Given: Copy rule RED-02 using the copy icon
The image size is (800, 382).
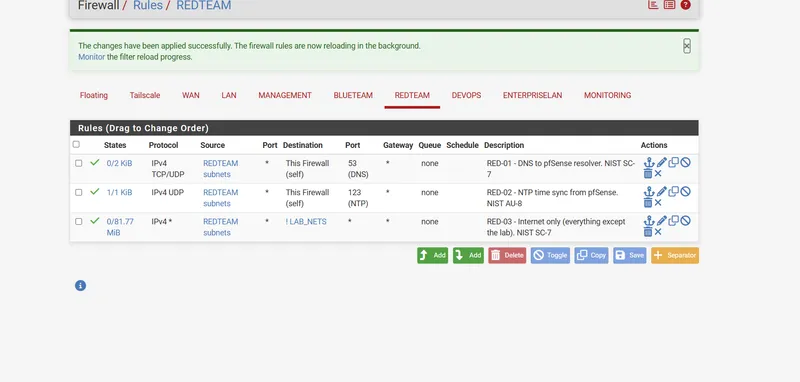Looking at the screenshot, I should tap(673, 192).
